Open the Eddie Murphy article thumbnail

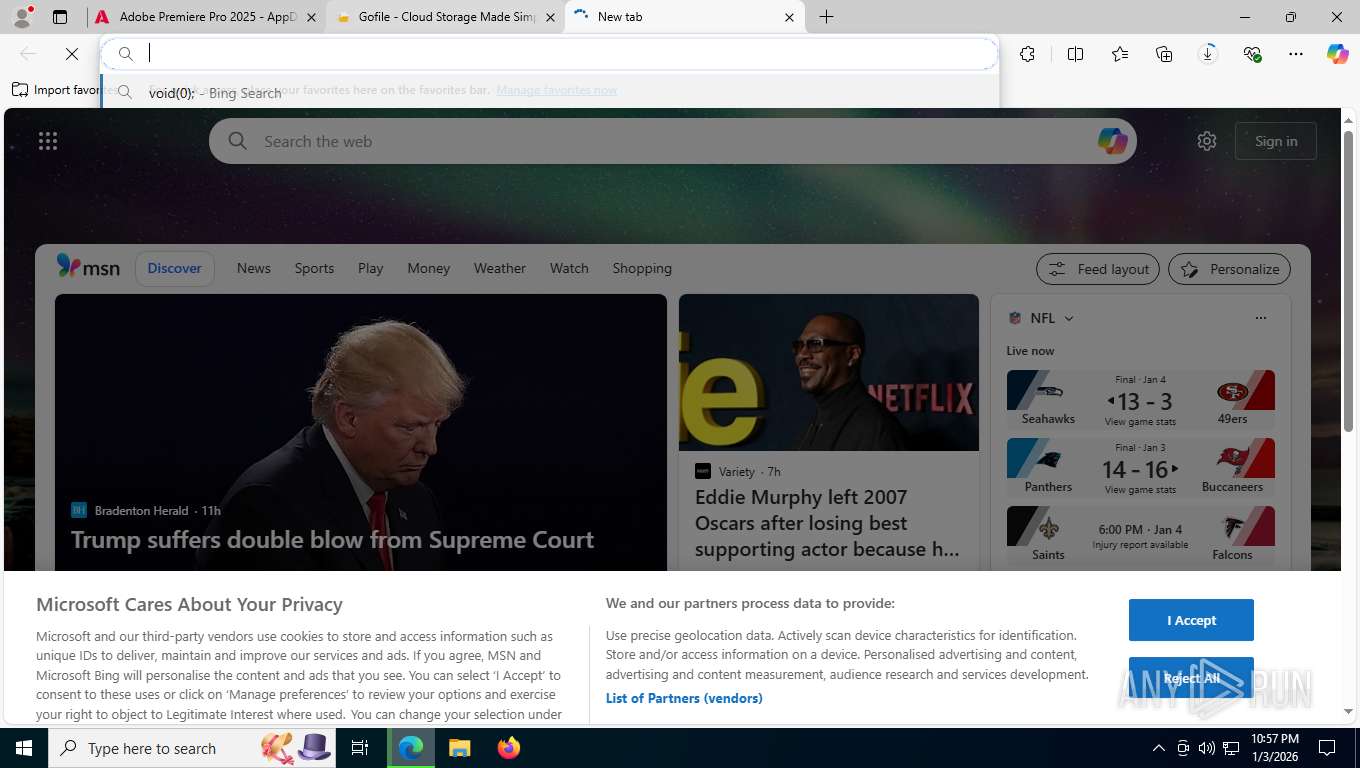829,372
